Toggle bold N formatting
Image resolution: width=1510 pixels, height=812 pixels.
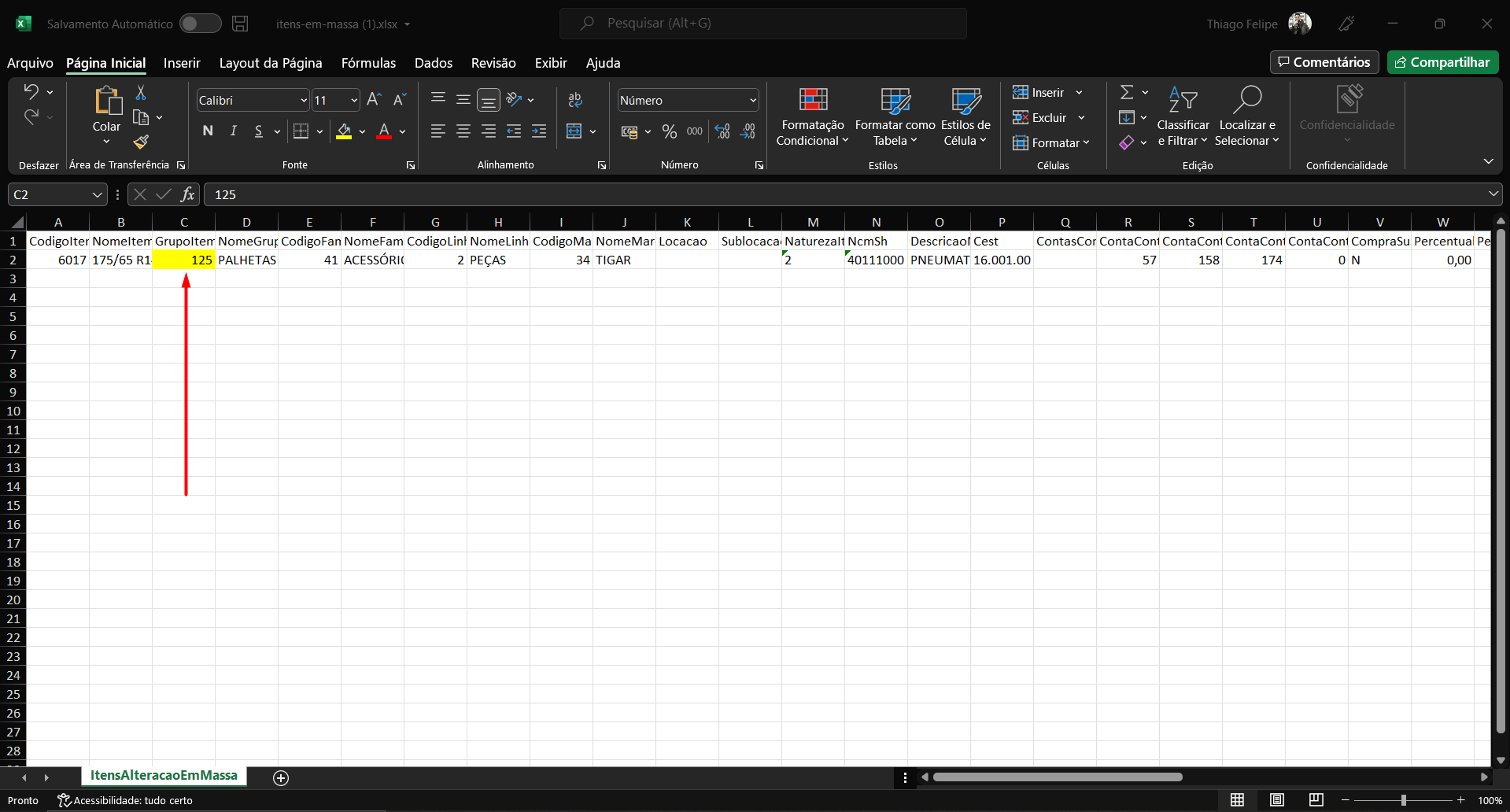(208, 131)
